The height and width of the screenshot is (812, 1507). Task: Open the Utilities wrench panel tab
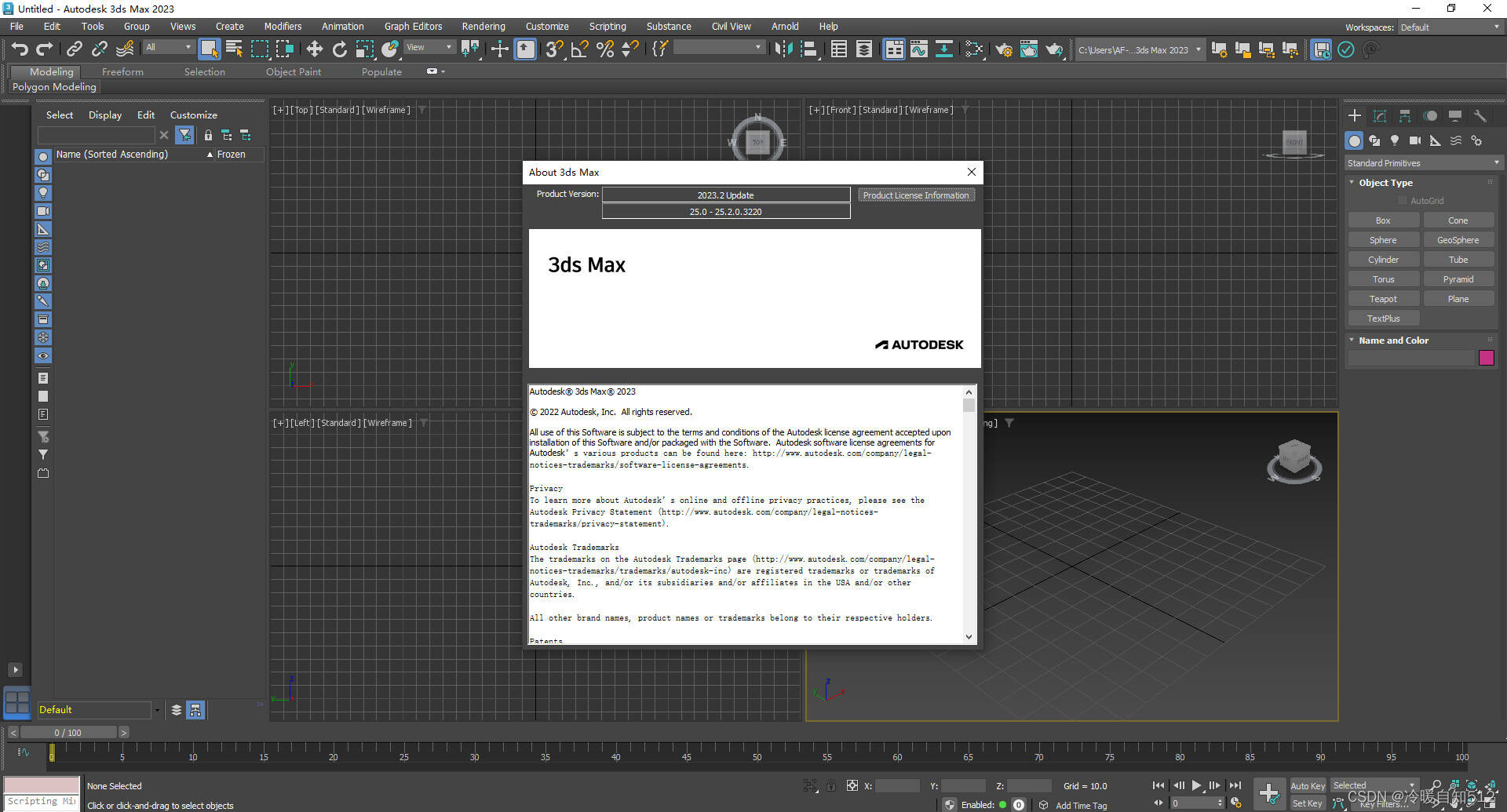tap(1480, 116)
